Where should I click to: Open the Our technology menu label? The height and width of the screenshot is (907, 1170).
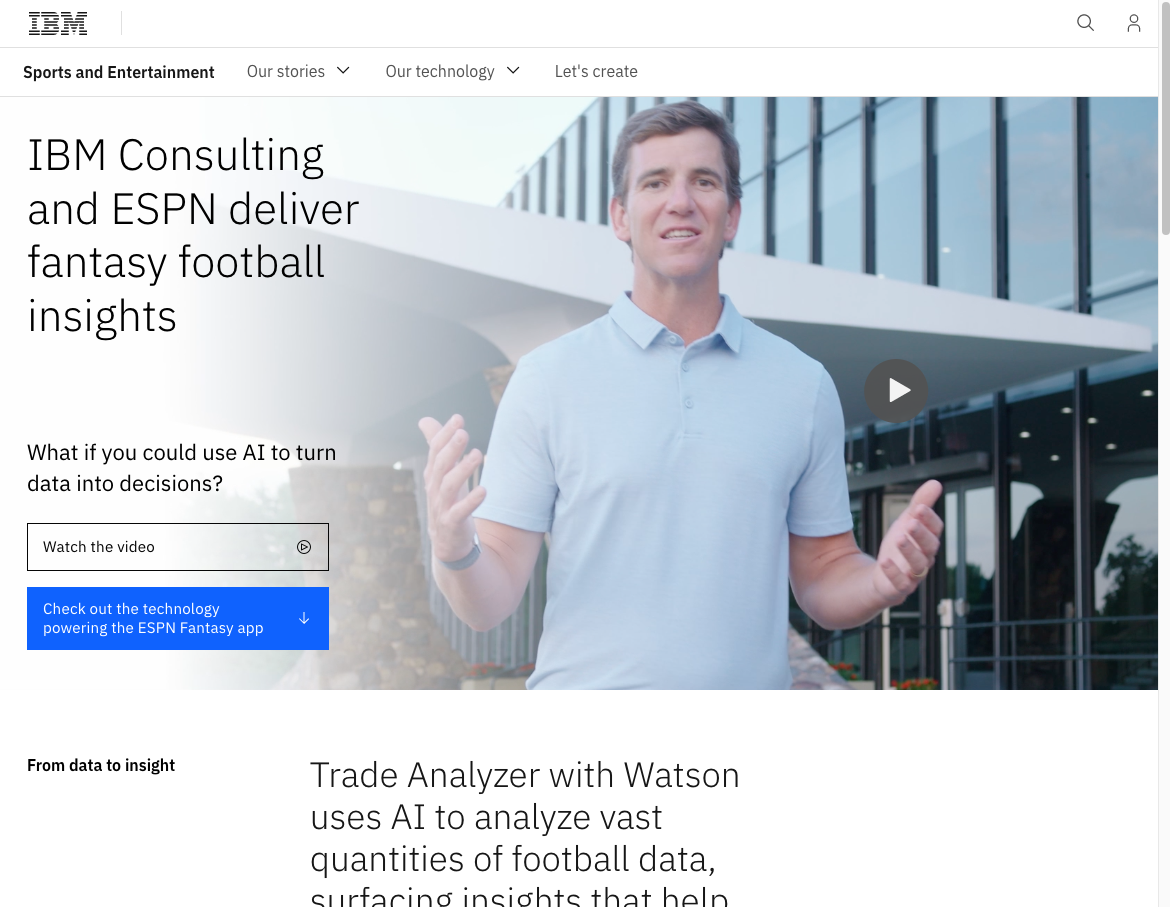[439, 72]
